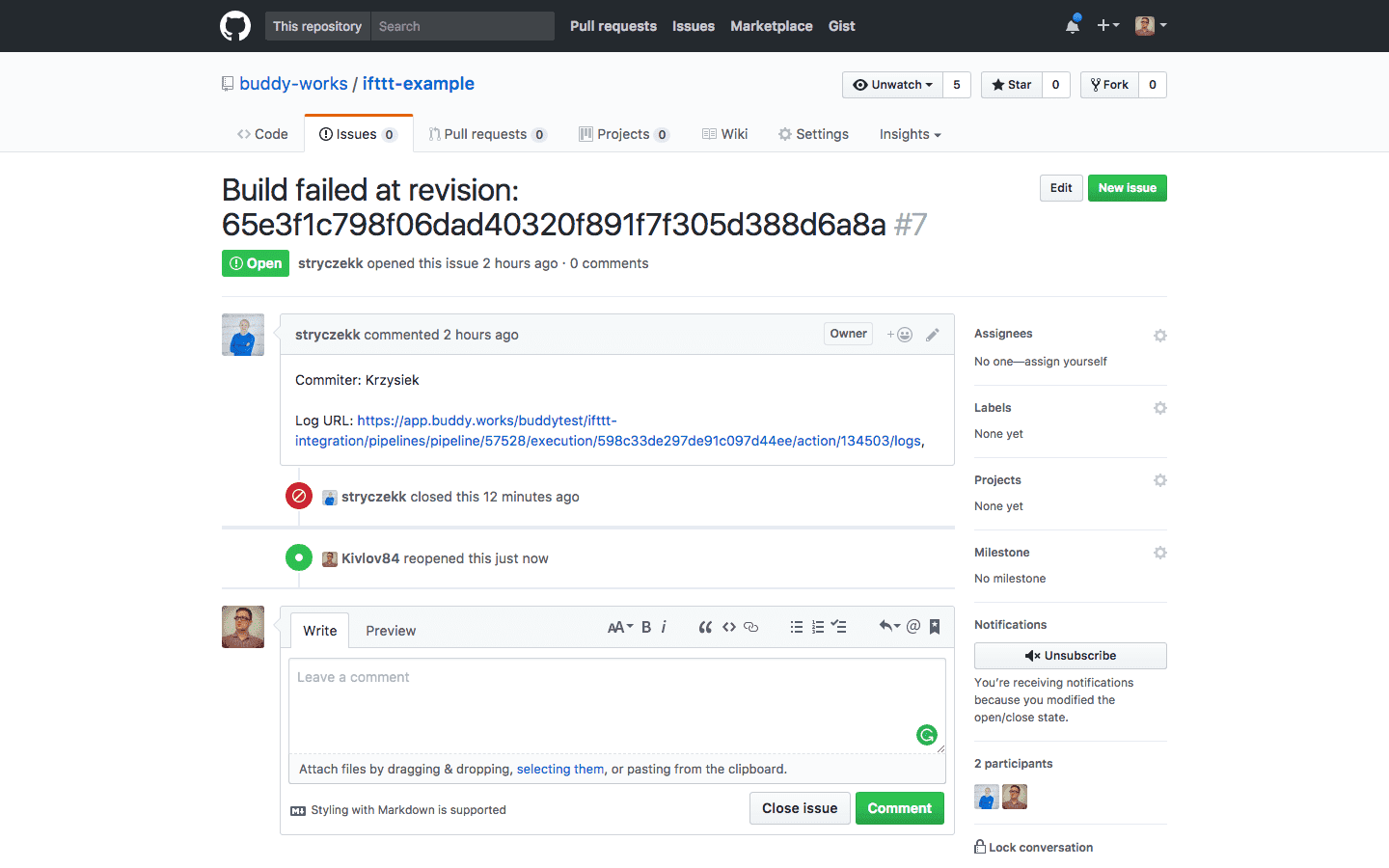The width and height of the screenshot is (1389, 868).
Task: Open the buddy.works log URL link
Action: click(610, 430)
